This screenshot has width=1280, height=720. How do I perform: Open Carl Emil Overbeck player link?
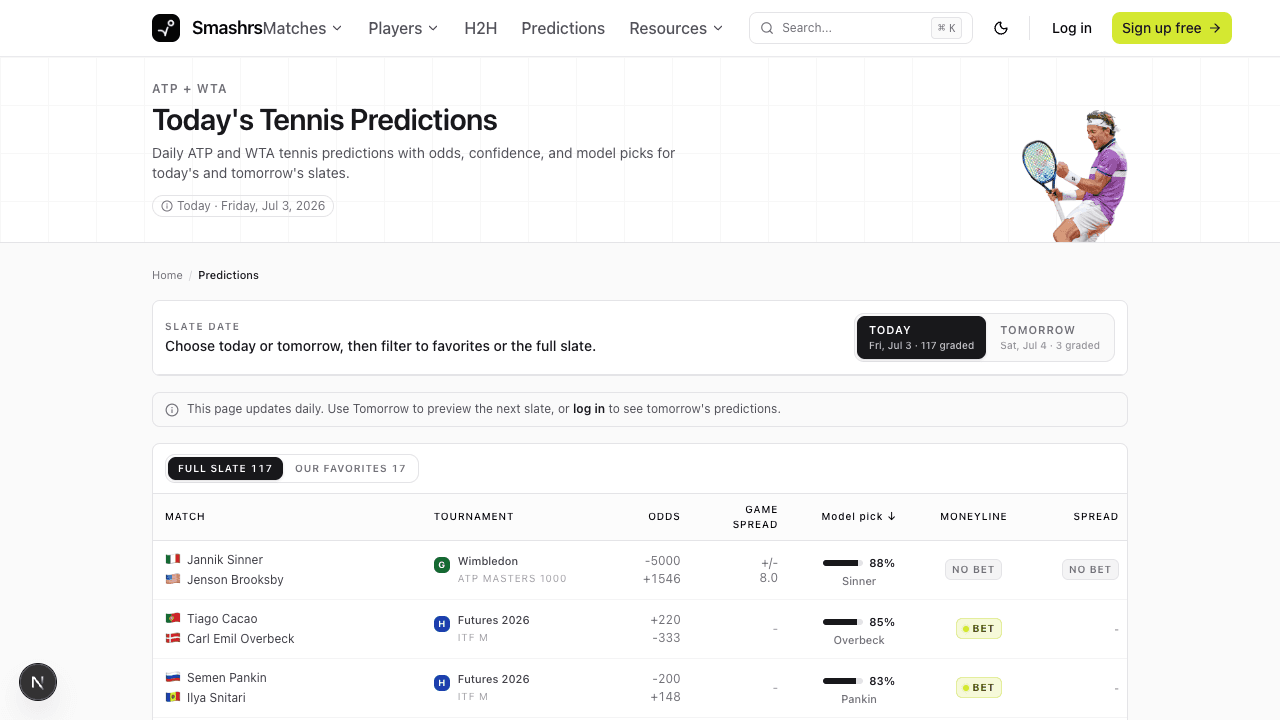click(x=241, y=639)
